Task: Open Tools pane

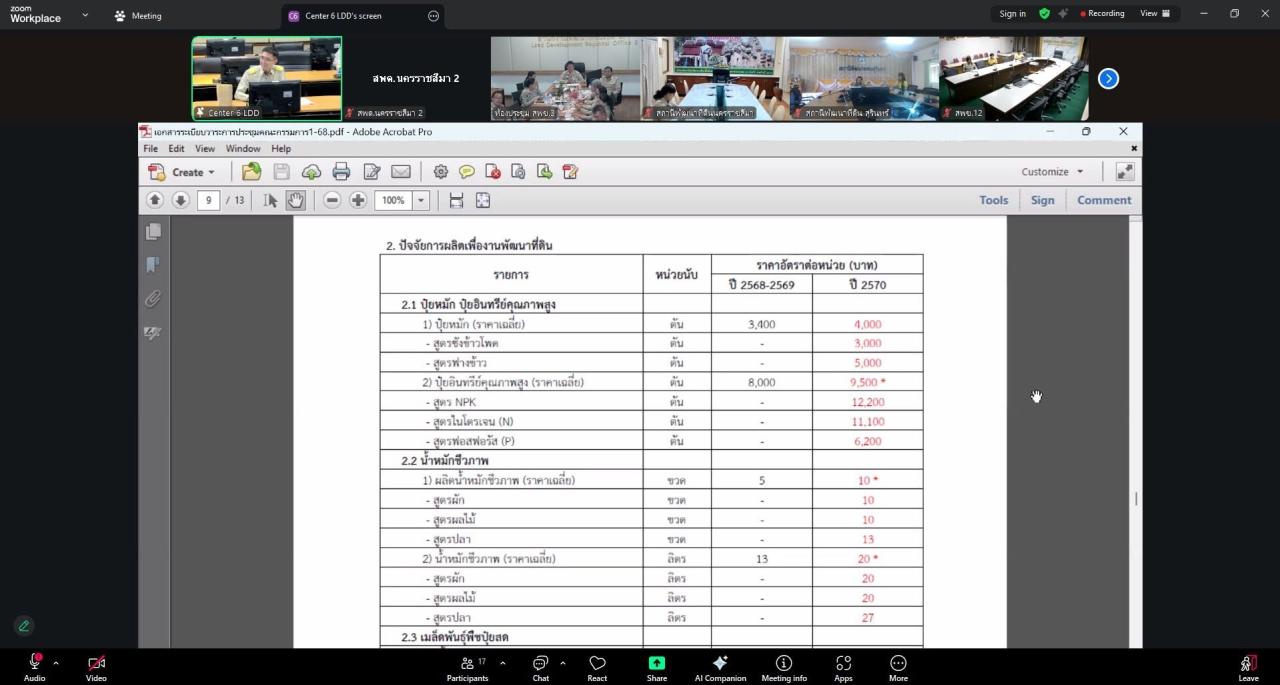Action: [994, 200]
